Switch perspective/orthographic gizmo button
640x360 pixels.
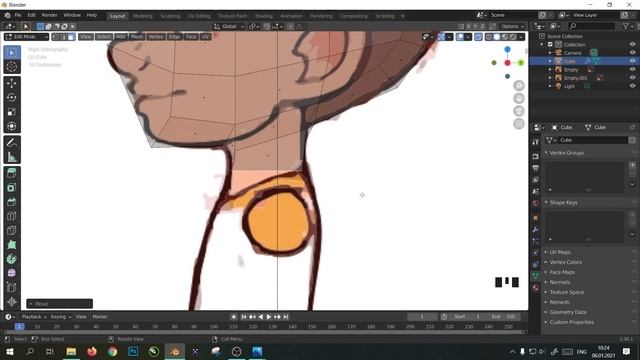pyautogui.click(x=519, y=124)
